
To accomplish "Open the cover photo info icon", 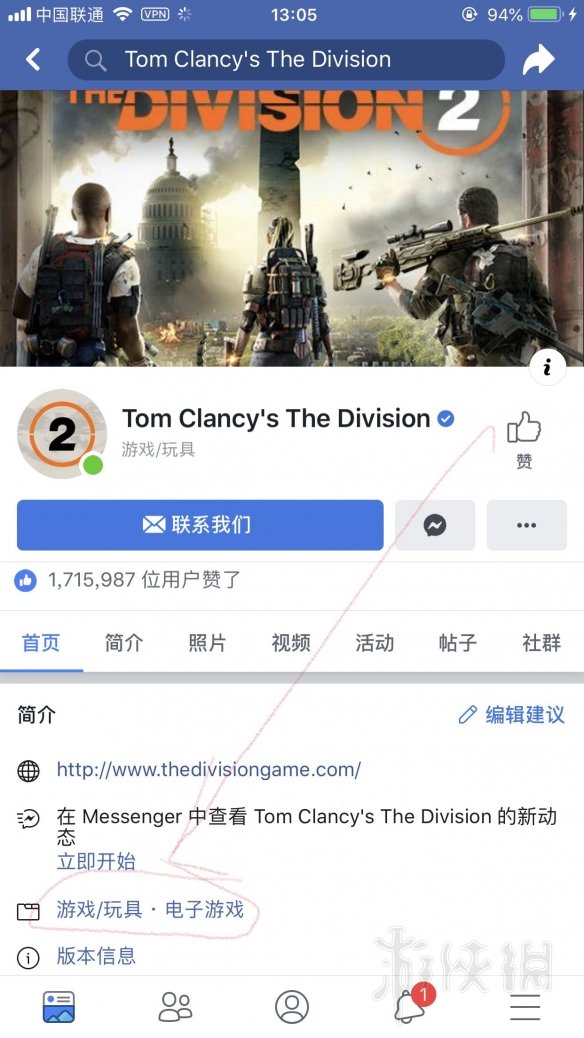I will click(x=548, y=367).
